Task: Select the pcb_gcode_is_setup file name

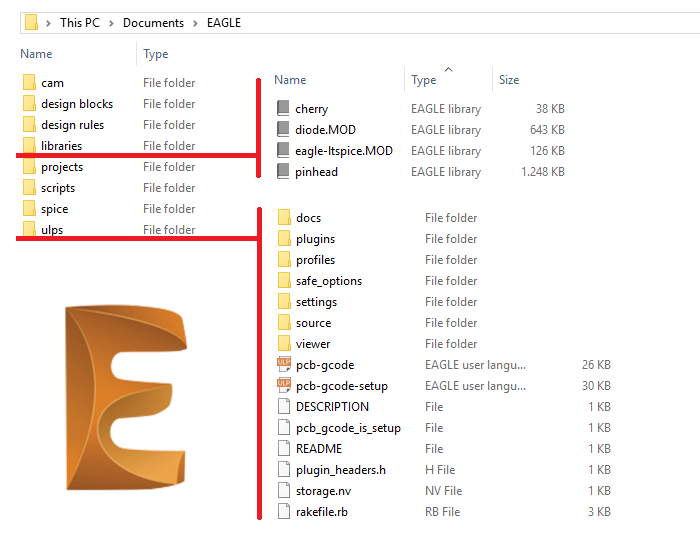Action: pos(348,428)
